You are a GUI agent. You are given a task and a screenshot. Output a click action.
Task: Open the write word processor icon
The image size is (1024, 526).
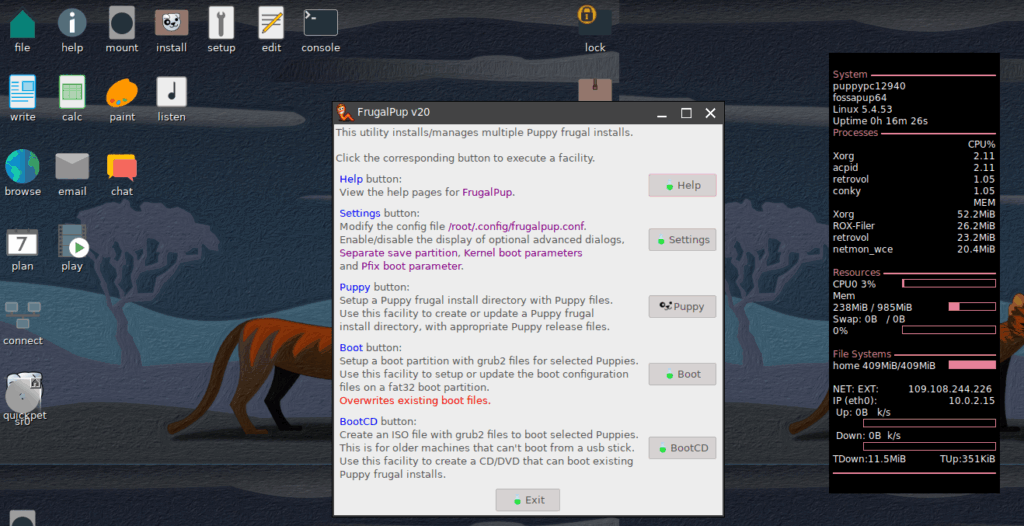pos(22,91)
